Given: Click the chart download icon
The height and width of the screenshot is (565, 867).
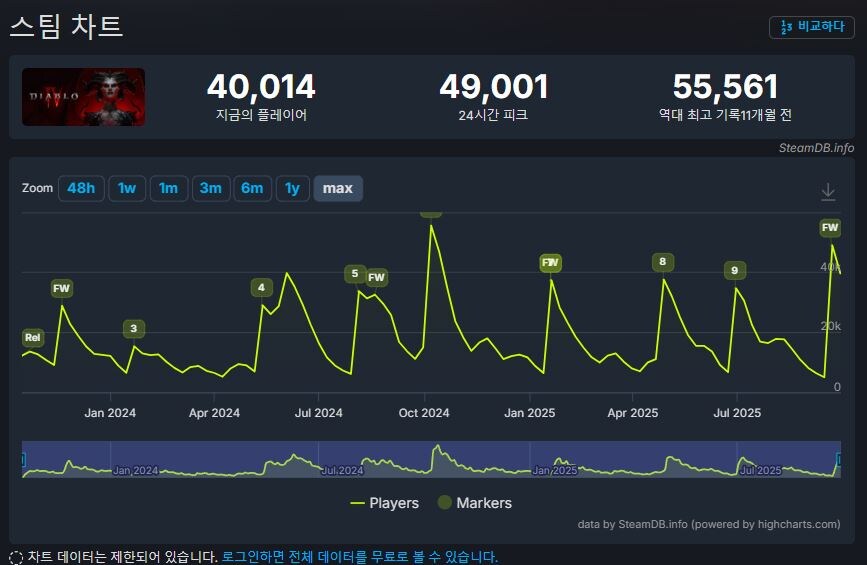Looking at the screenshot, I should coord(828,191).
